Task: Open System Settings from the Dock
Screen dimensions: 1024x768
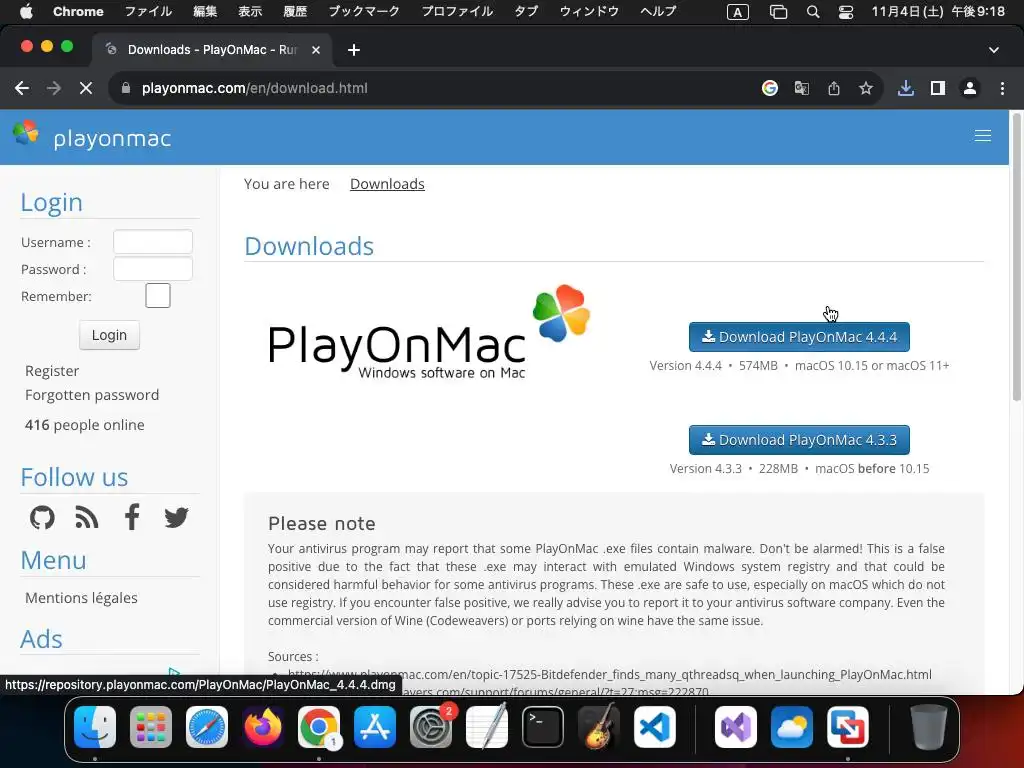Action: 431,727
